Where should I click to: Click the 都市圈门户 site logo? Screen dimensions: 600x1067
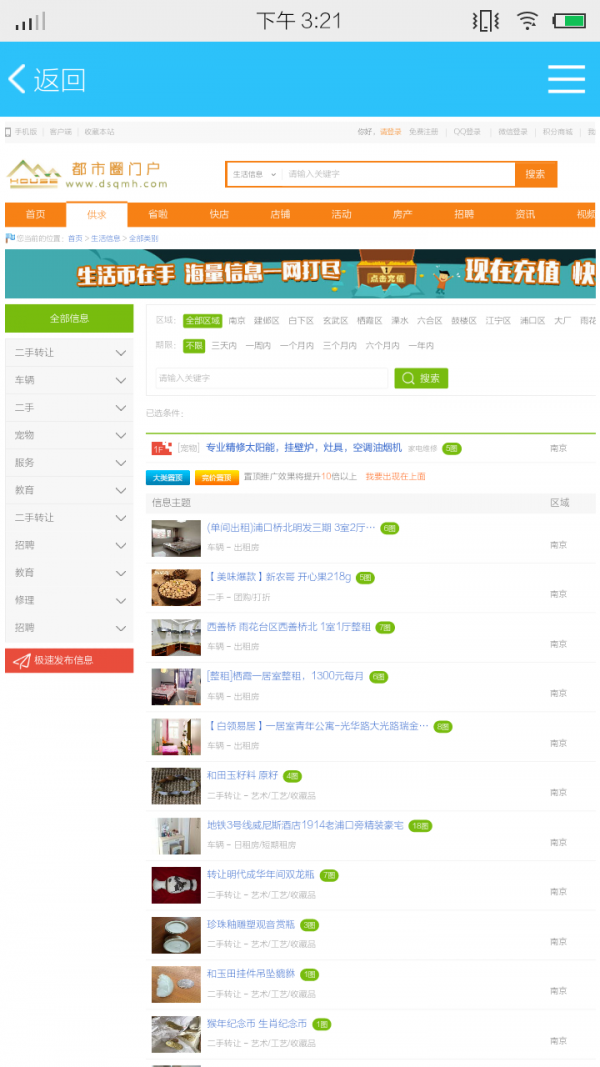click(x=87, y=174)
